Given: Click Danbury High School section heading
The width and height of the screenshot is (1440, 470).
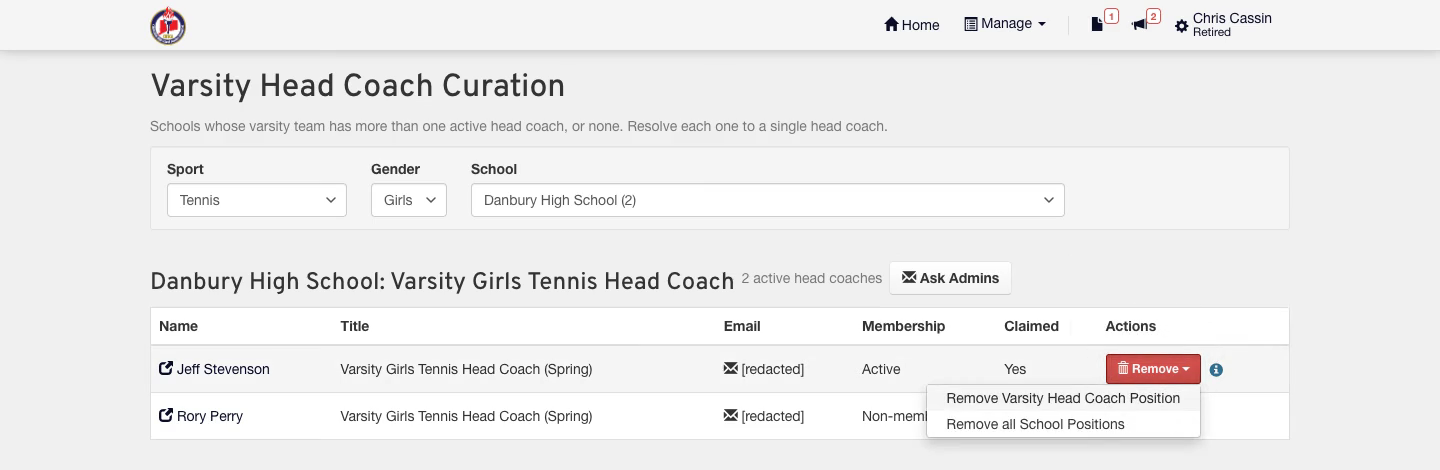Looking at the screenshot, I should click(x=442, y=281).
